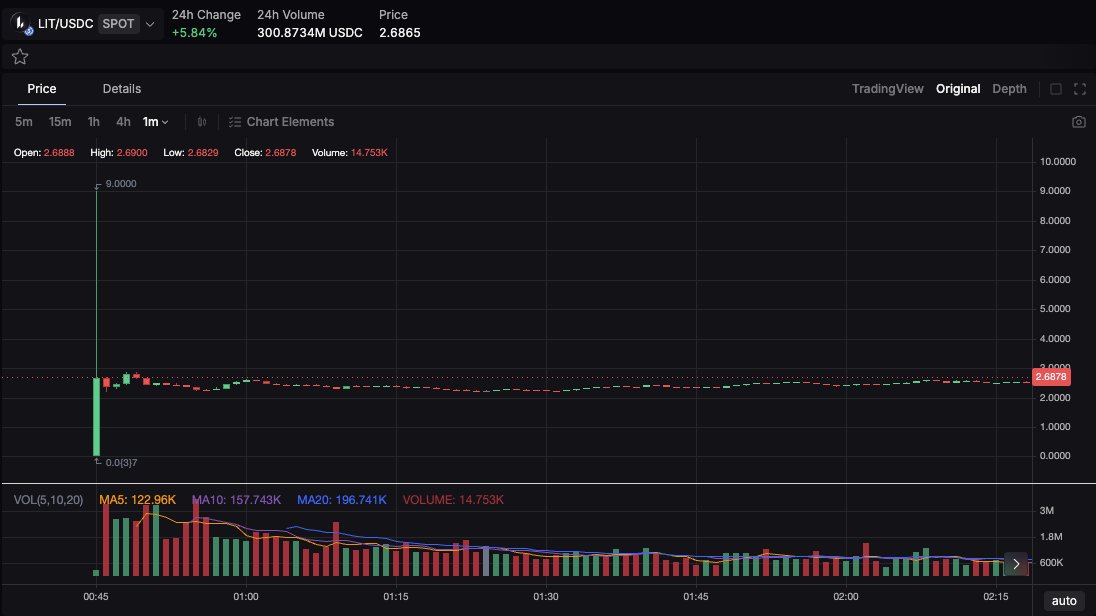Switch to the Details tab
This screenshot has height=616, width=1096.
click(x=122, y=89)
